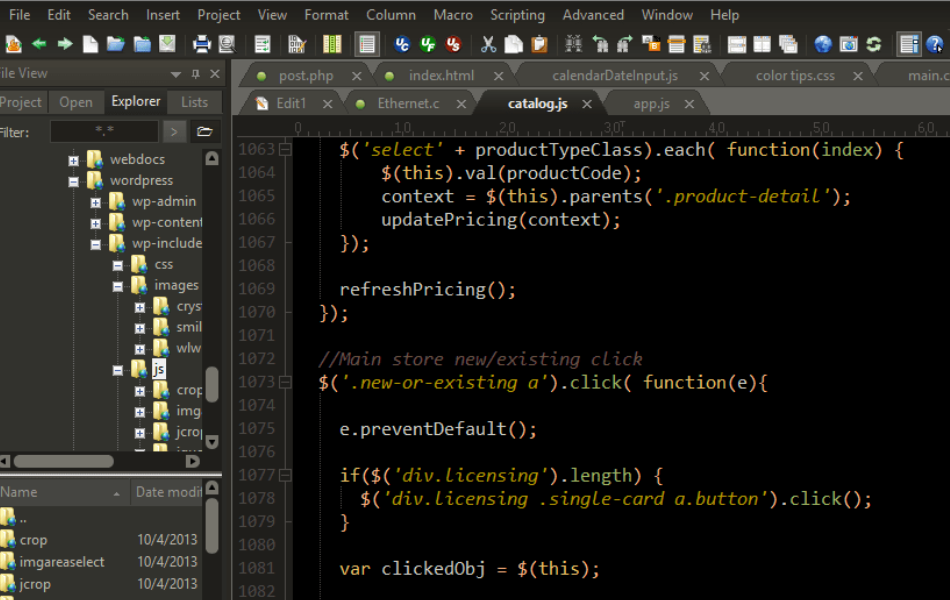
Task: Click the Filter input field
Action: tap(104, 132)
